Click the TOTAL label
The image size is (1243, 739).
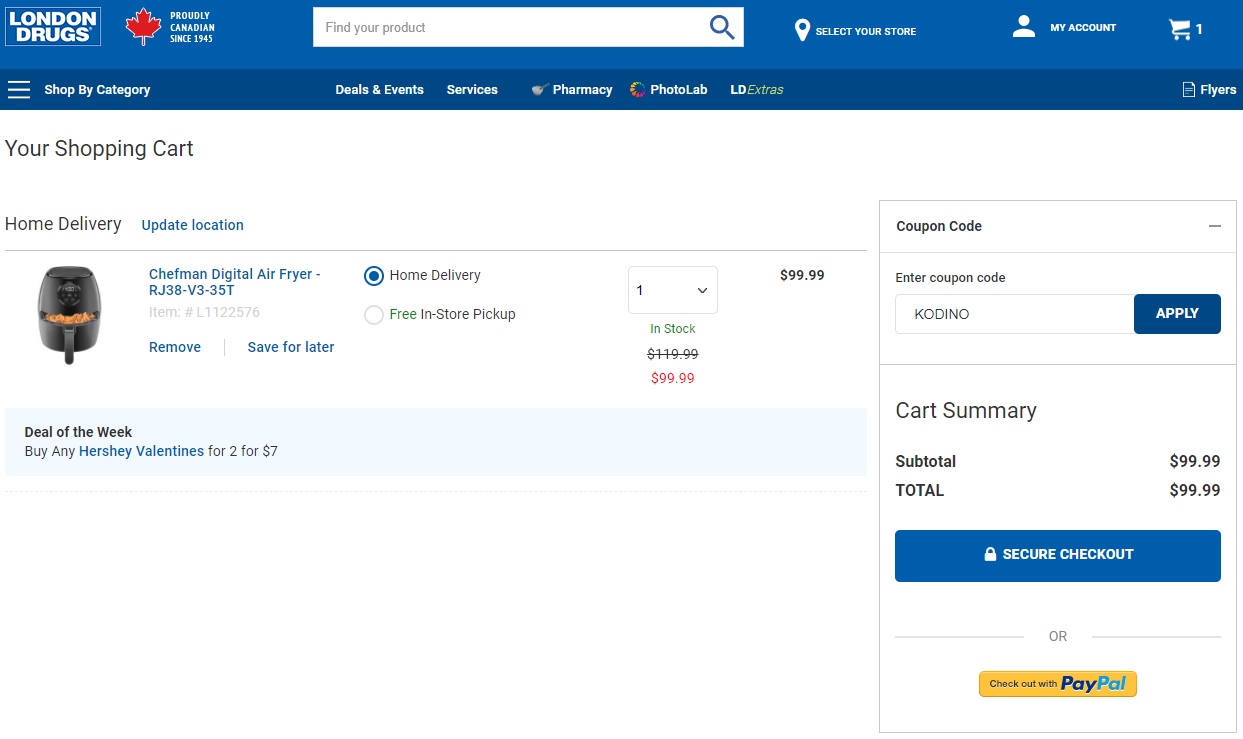[x=920, y=490]
